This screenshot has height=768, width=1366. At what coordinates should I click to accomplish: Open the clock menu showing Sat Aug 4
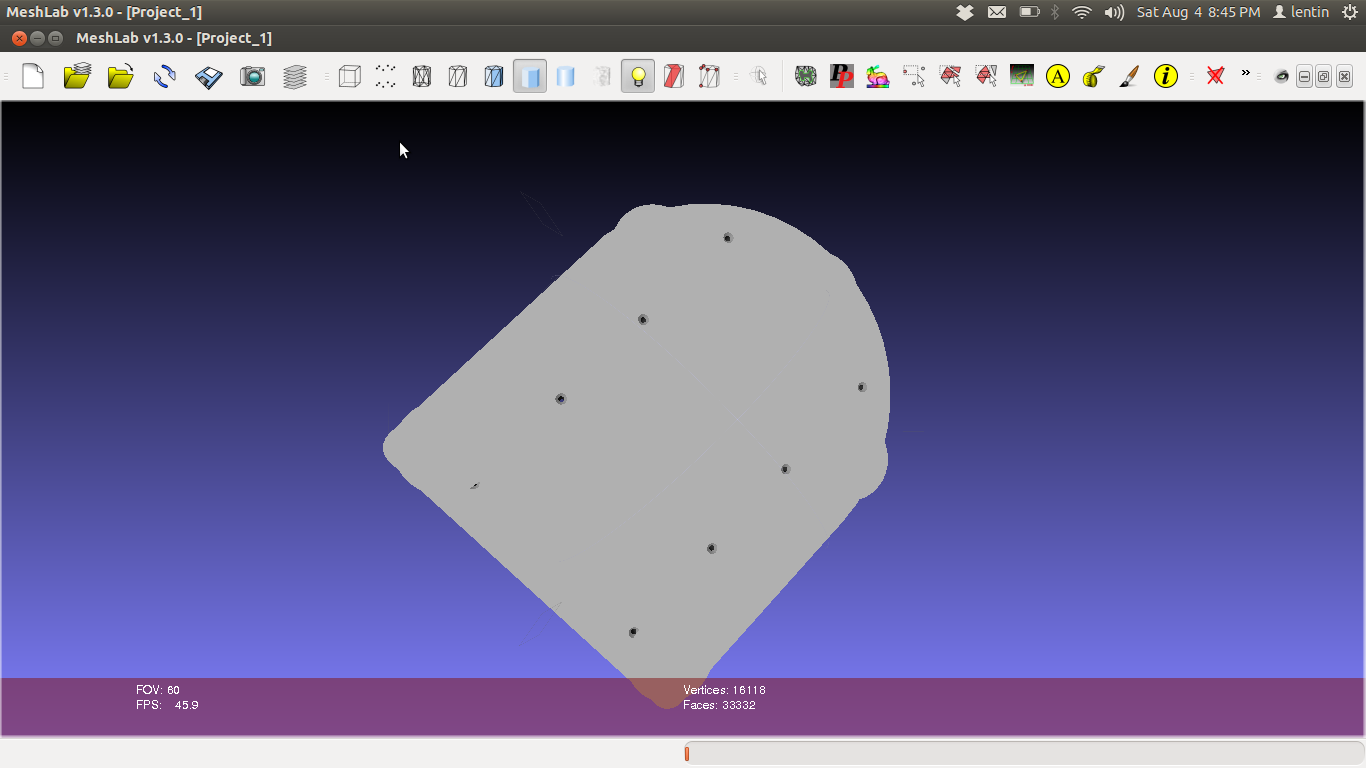1196,12
